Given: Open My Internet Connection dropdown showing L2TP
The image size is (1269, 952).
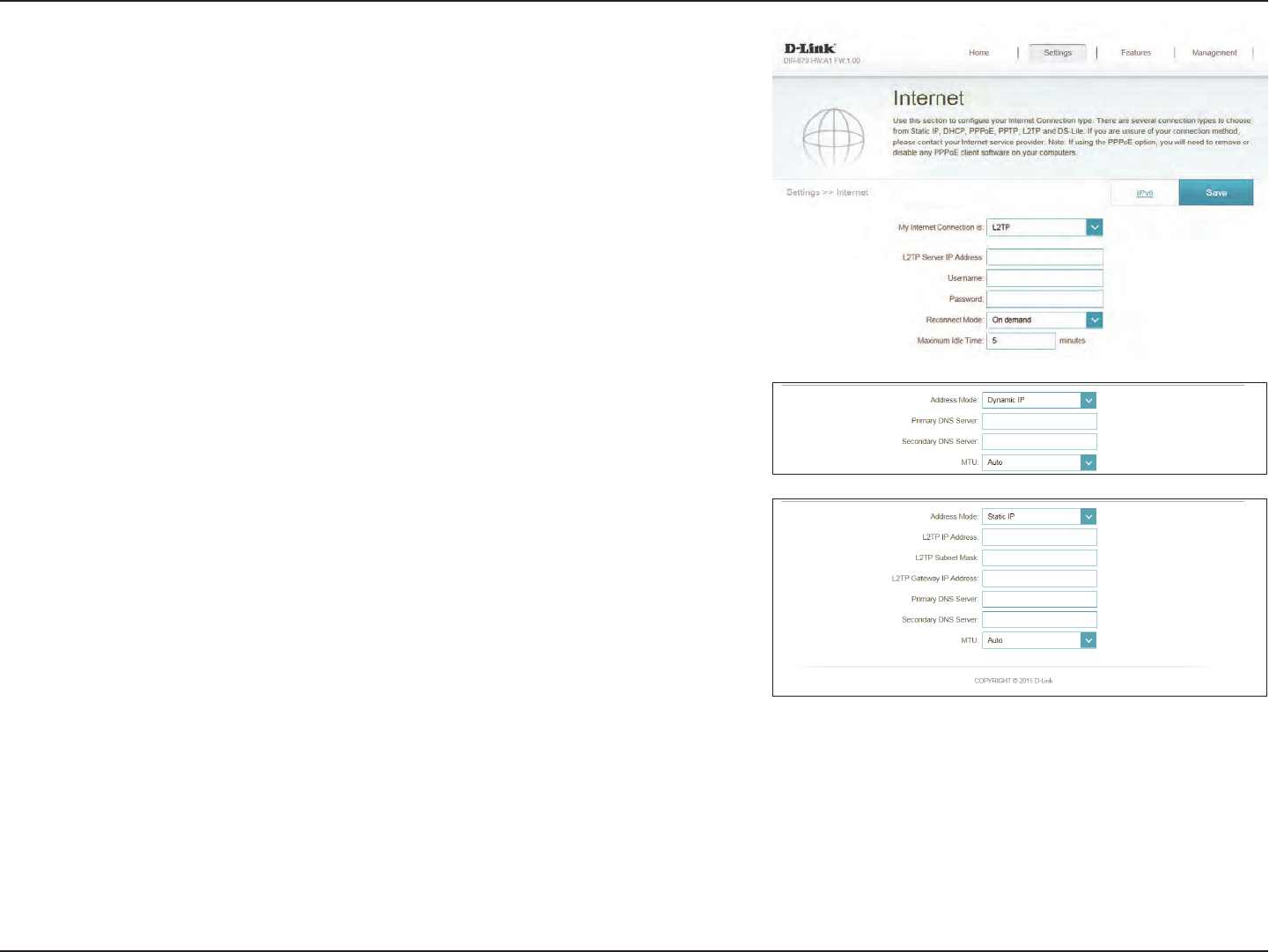Looking at the screenshot, I should point(1044,227).
